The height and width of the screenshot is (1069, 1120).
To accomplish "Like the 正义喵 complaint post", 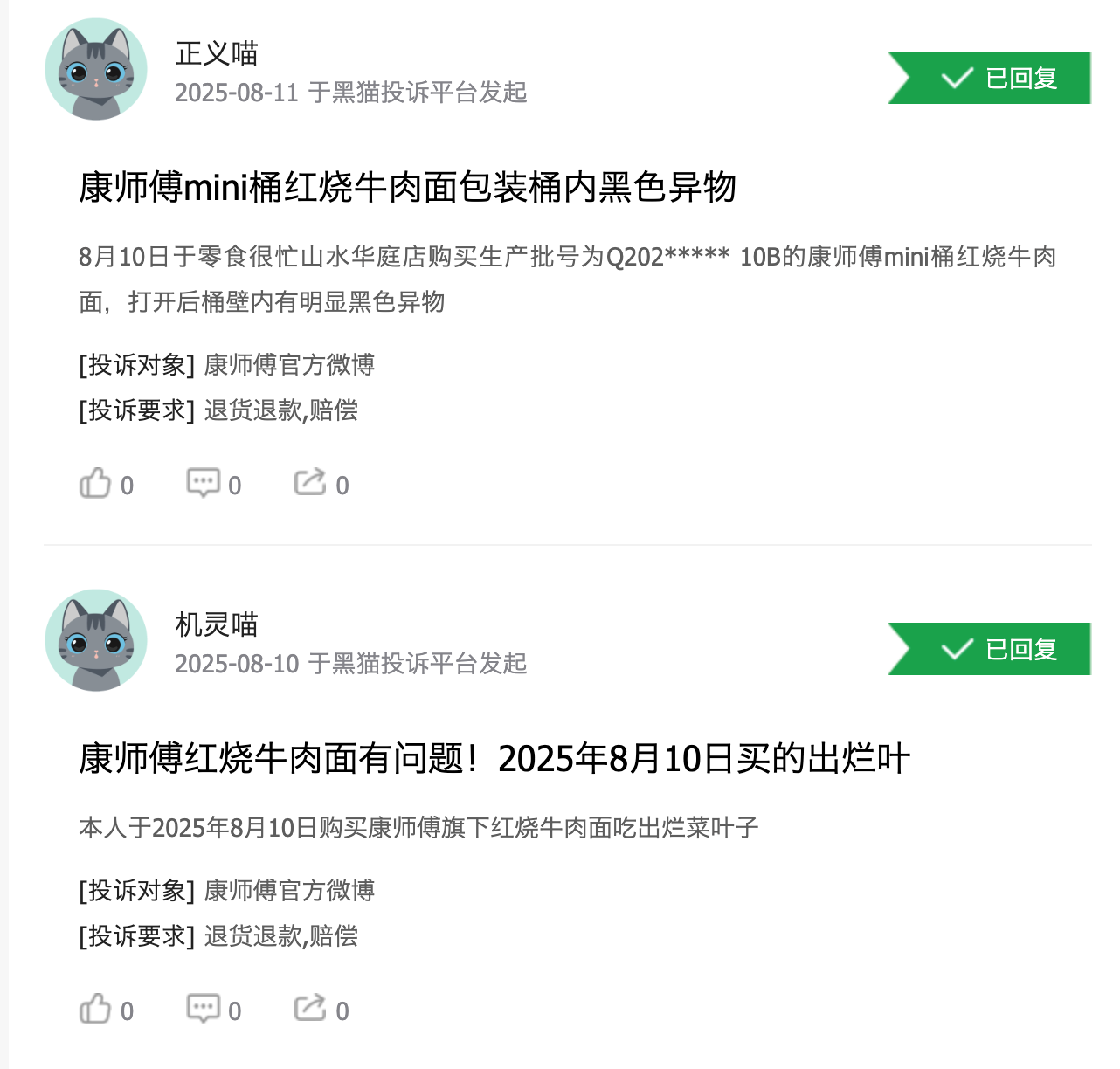I will click(x=106, y=484).
